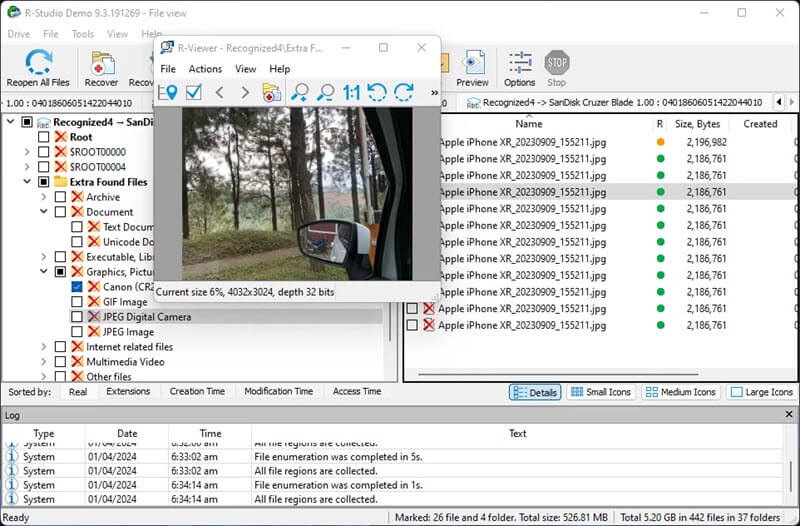
Task: Click horizontal scrollbar in file list
Action: coord(558,374)
